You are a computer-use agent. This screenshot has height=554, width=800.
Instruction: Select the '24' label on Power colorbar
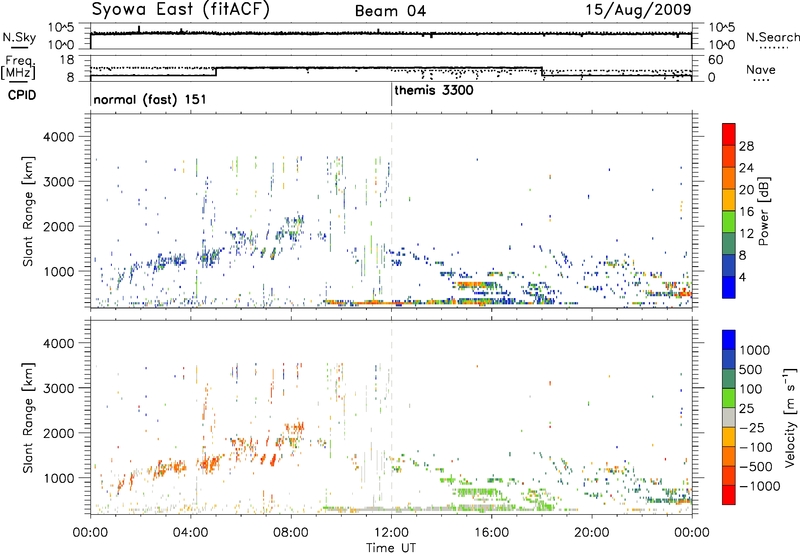click(x=746, y=168)
